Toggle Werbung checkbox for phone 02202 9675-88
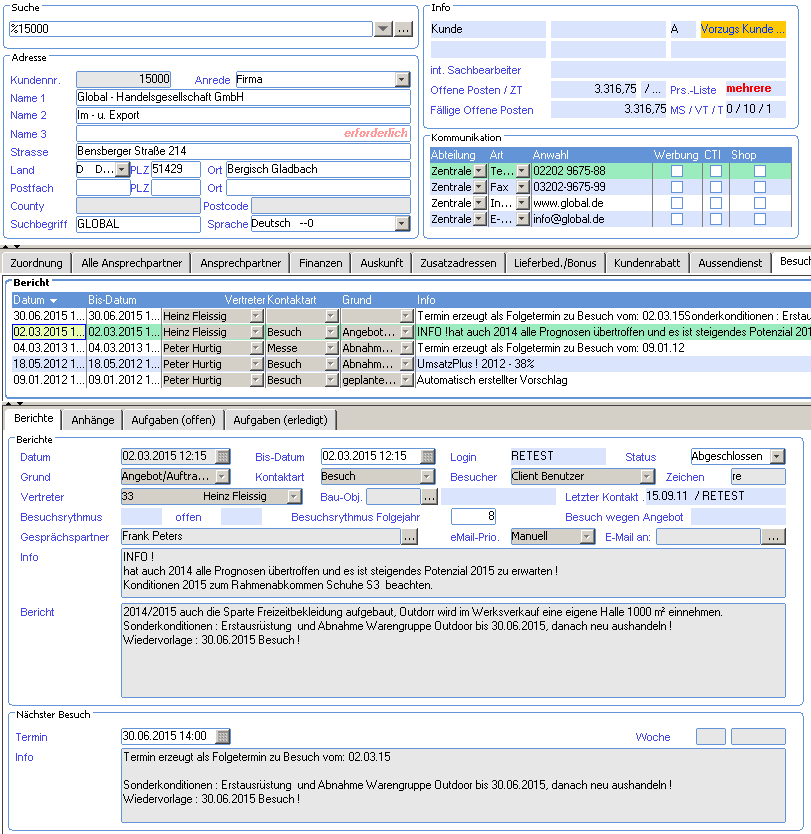The image size is (811, 834). click(x=676, y=171)
